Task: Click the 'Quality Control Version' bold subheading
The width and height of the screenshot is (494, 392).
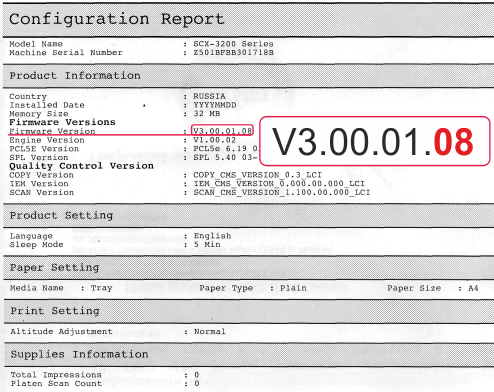Action: tap(81, 166)
